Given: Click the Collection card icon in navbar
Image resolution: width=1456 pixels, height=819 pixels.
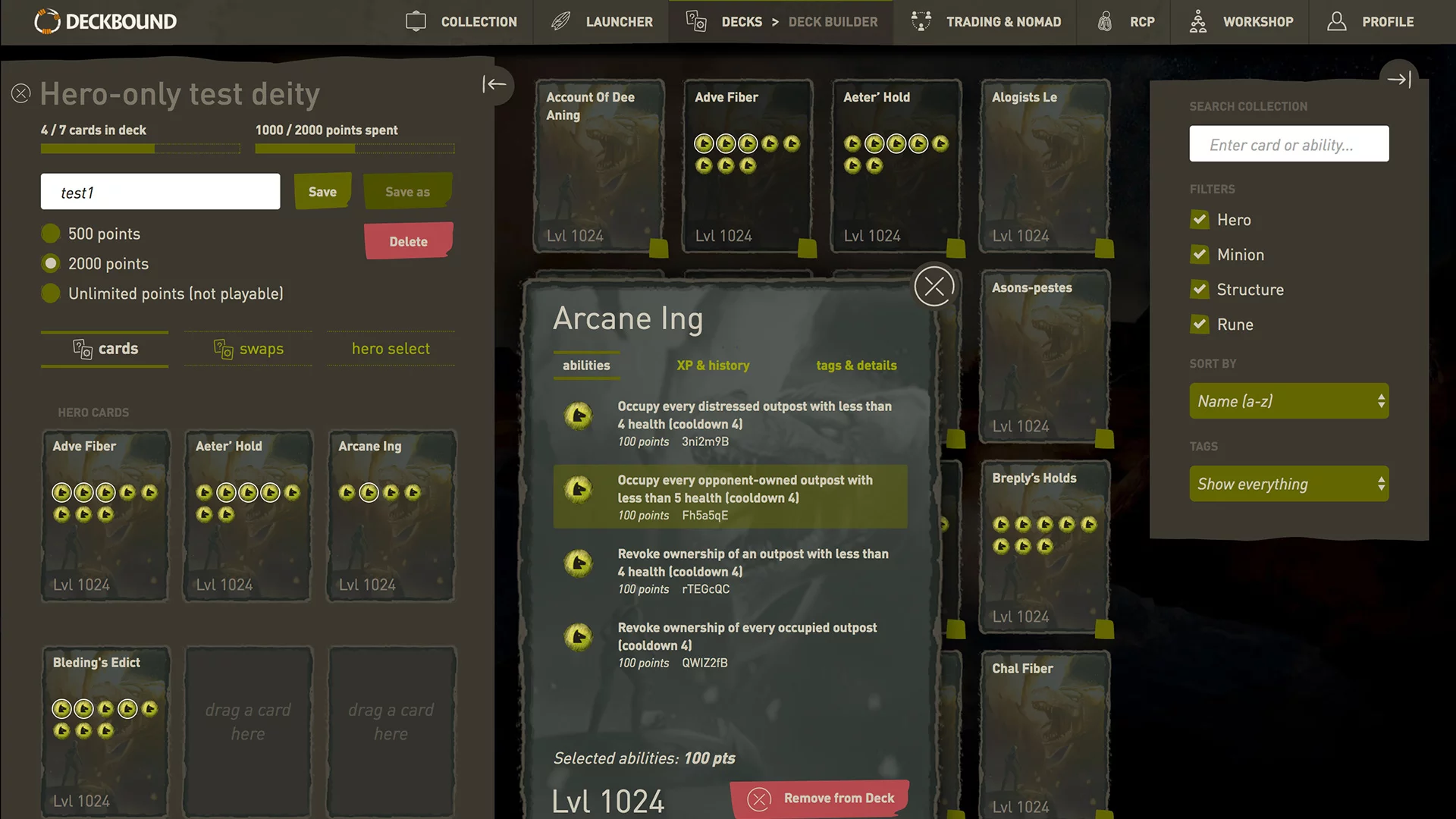Looking at the screenshot, I should [x=416, y=21].
